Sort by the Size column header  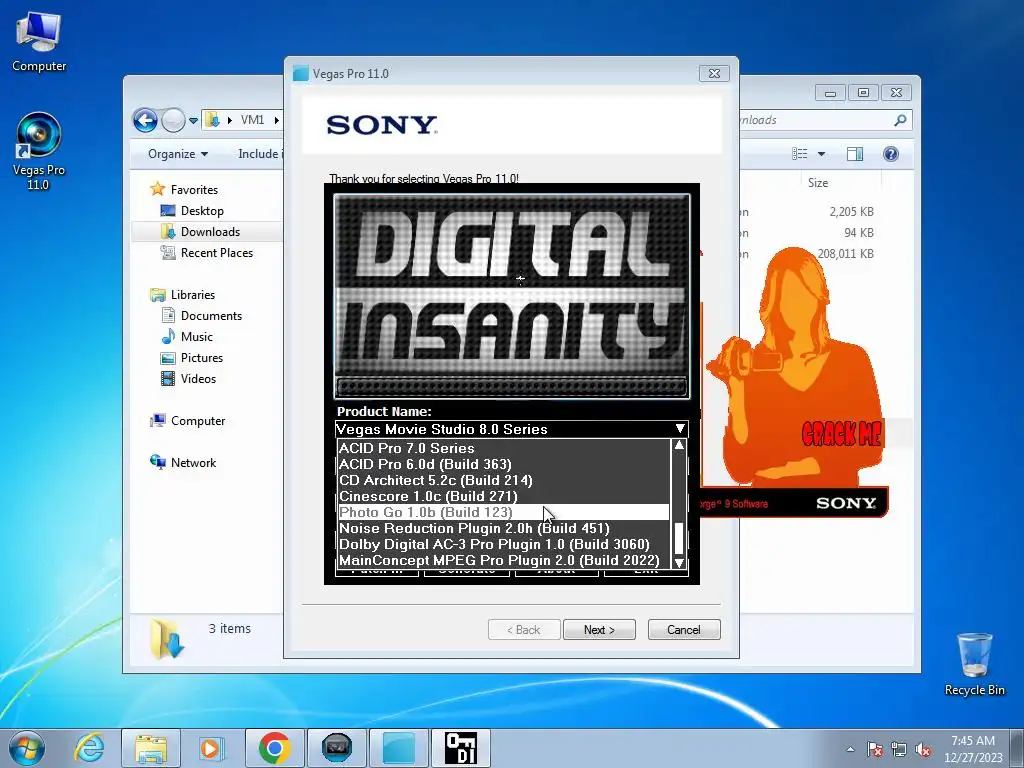(x=818, y=183)
